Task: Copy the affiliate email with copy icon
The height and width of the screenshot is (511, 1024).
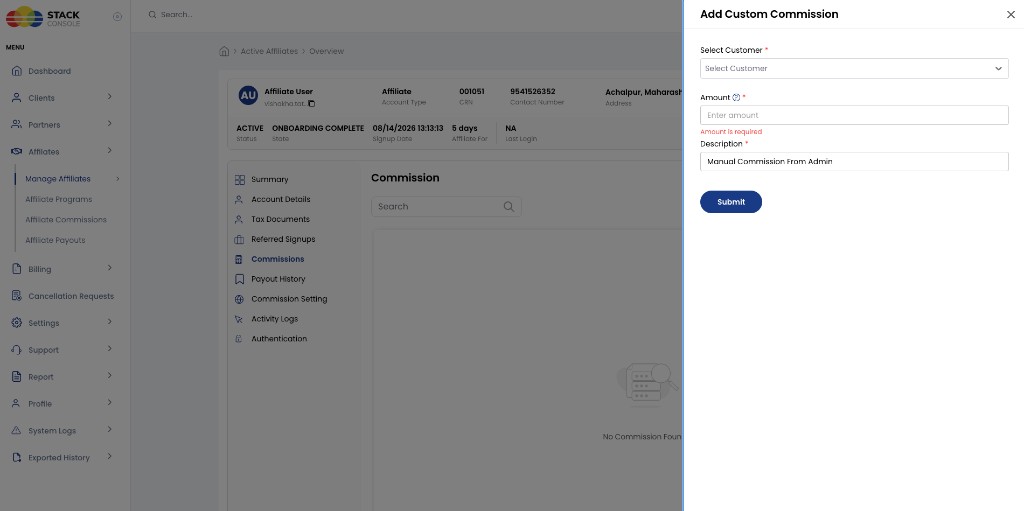Action: tap(312, 104)
